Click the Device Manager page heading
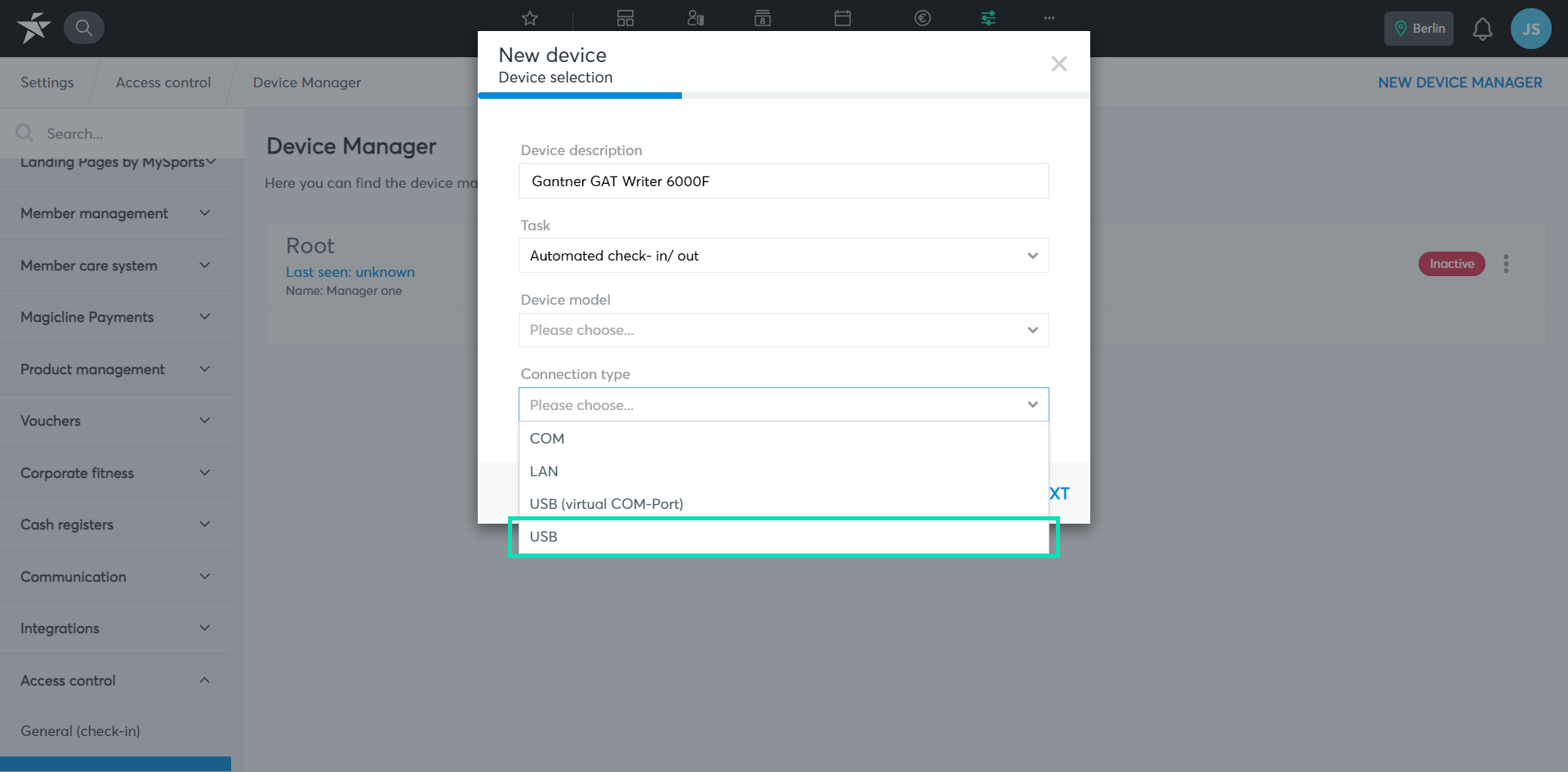Screen dimensions: 1568x772 click(x=351, y=146)
